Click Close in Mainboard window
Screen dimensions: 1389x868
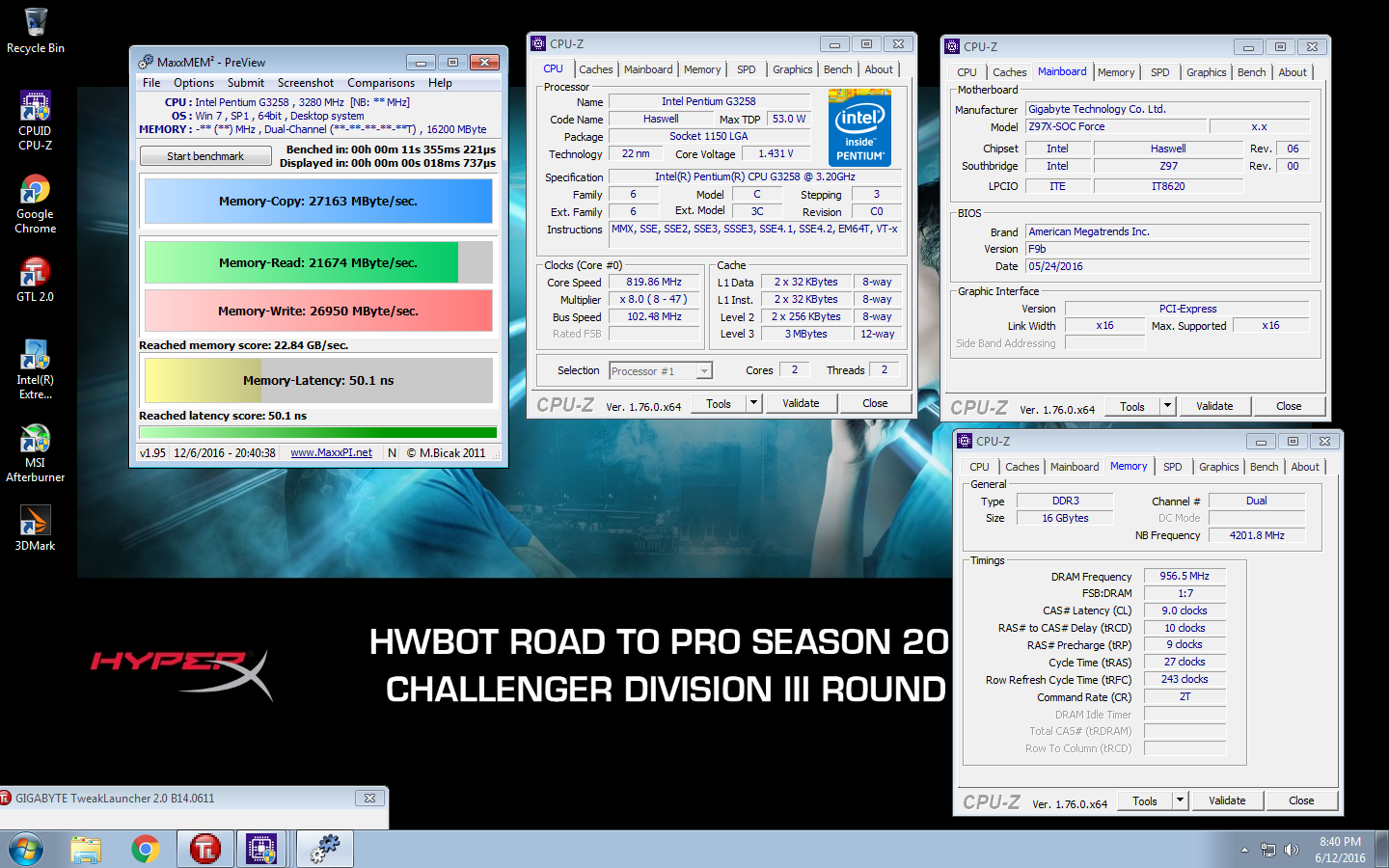pos(1289,406)
